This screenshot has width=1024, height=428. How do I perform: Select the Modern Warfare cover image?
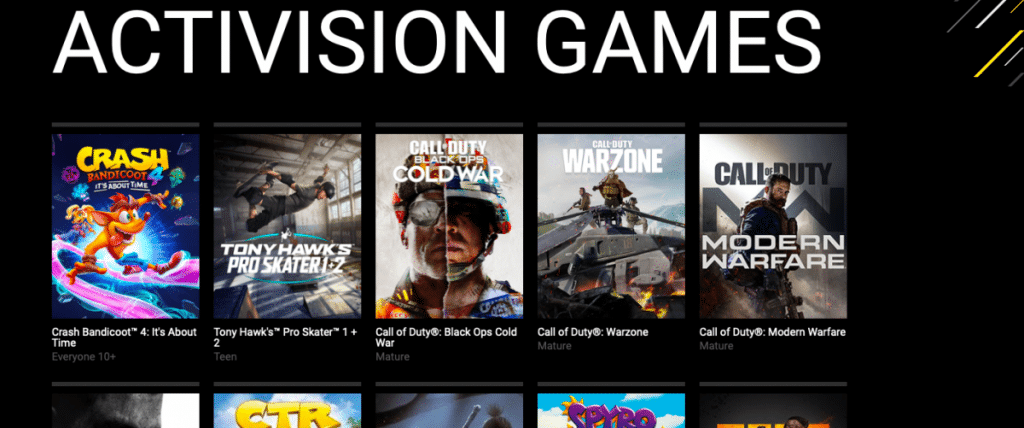point(773,226)
